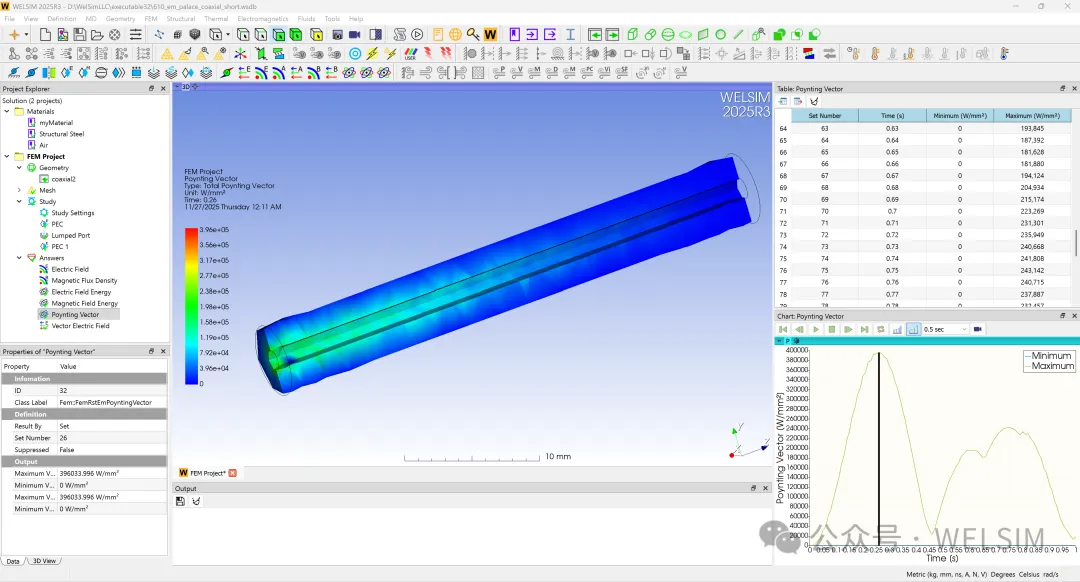1080x582 pixels.
Task: Expand the Mesh tree node
Action: click(x=19, y=190)
